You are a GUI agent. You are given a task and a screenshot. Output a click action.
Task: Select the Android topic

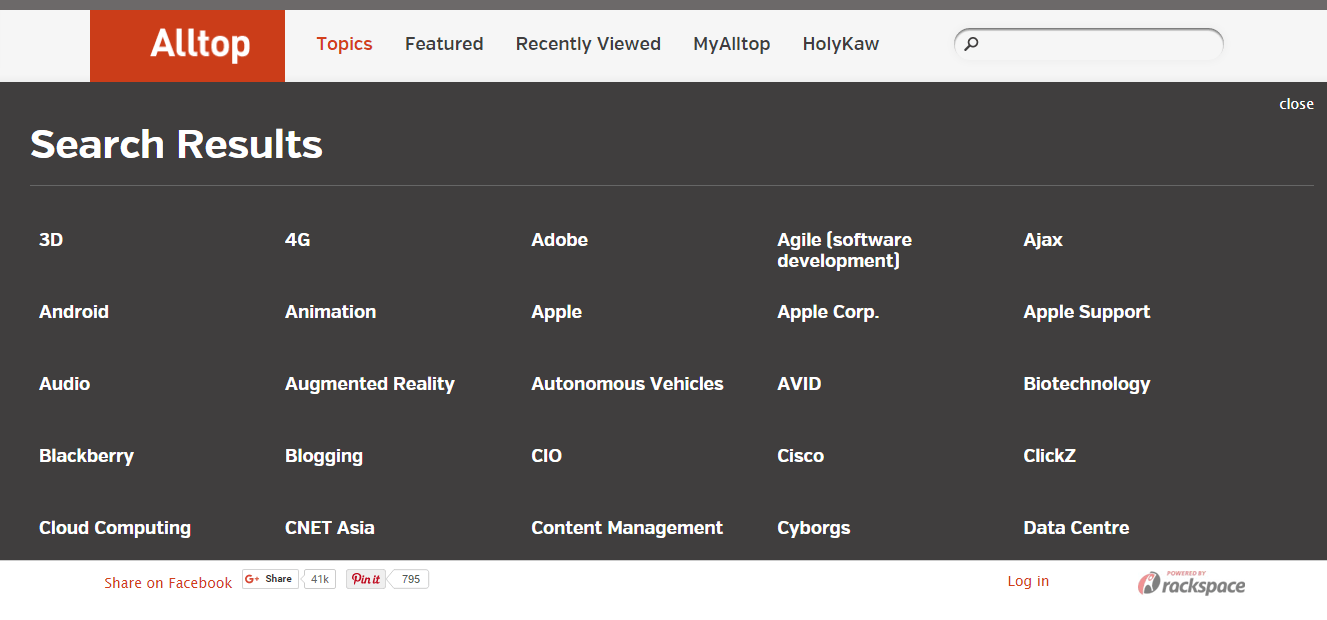(74, 312)
